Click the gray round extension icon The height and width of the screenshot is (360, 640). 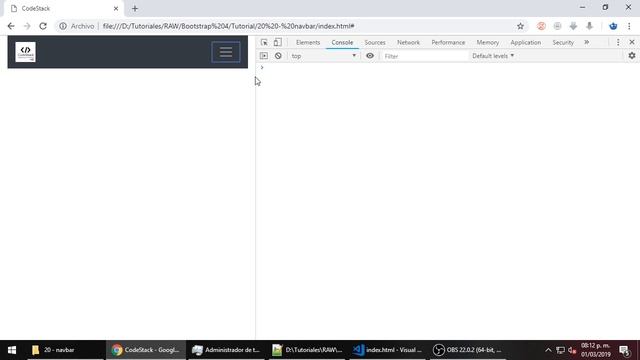[x=557, y=26]
